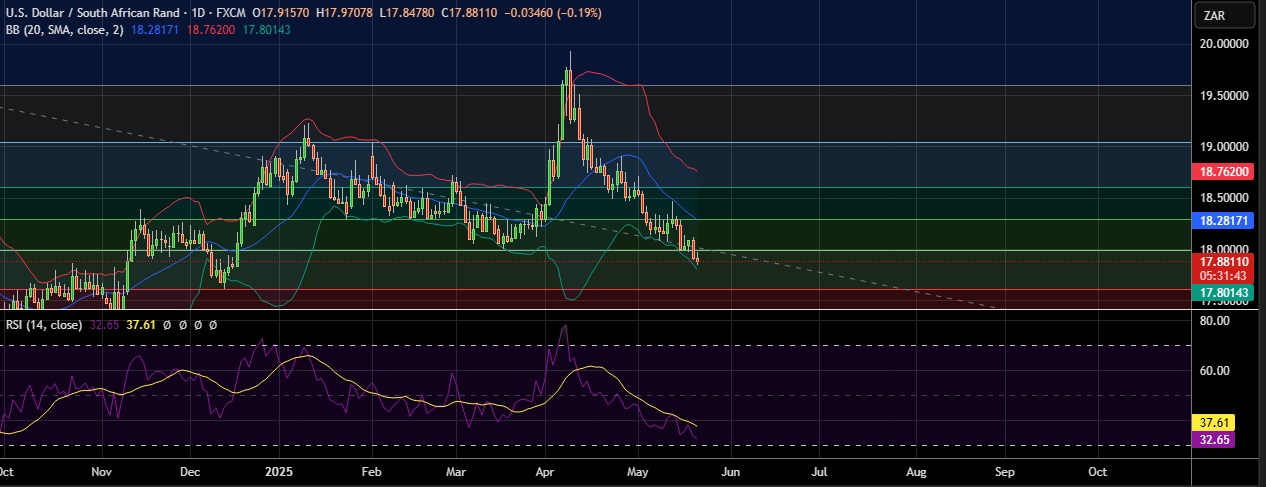Select the RSI (14, close) indicator legend
This screenshot has width=1266, height=487.
[x=44, y=325]
